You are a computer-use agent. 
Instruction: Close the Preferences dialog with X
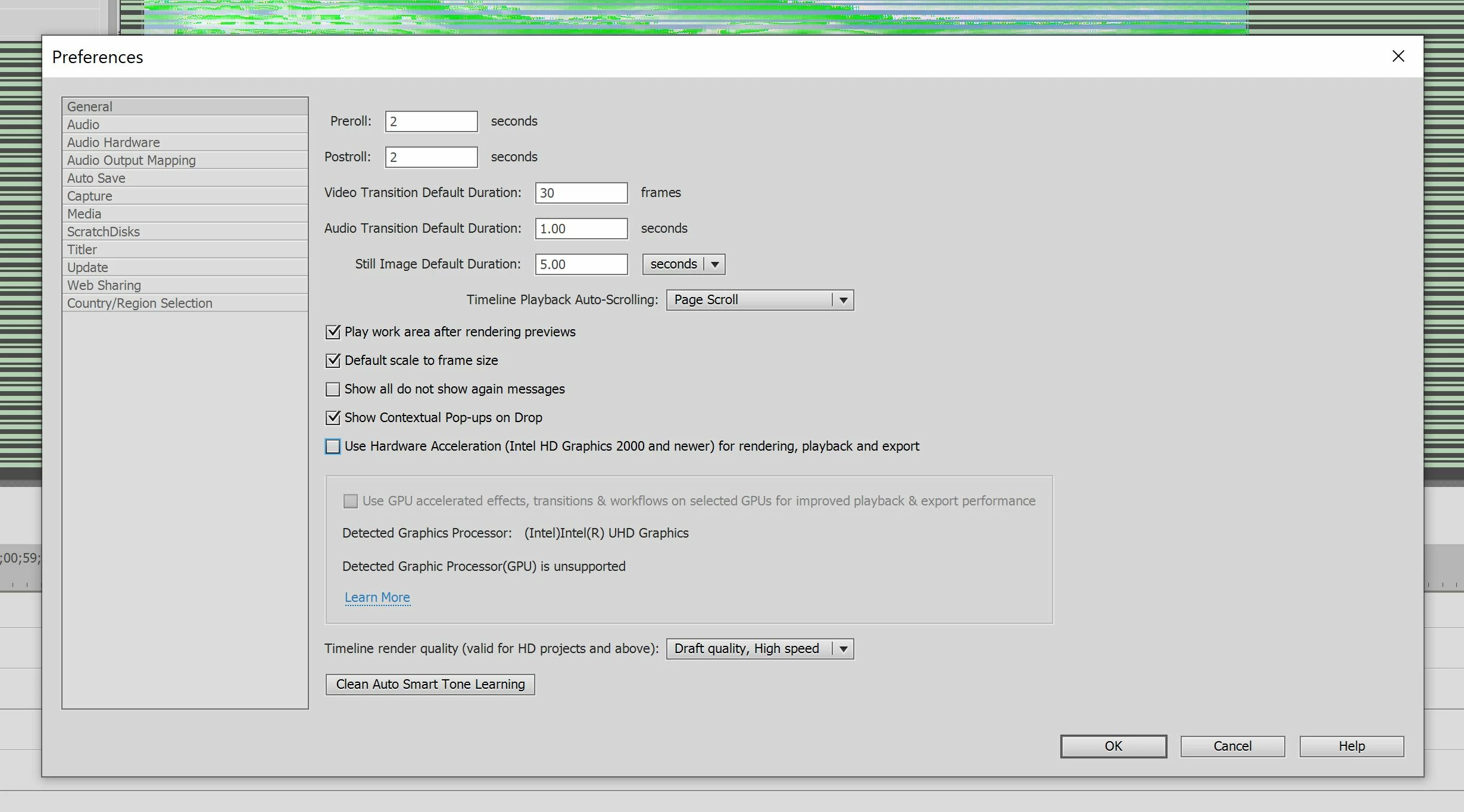(1398, 56)
